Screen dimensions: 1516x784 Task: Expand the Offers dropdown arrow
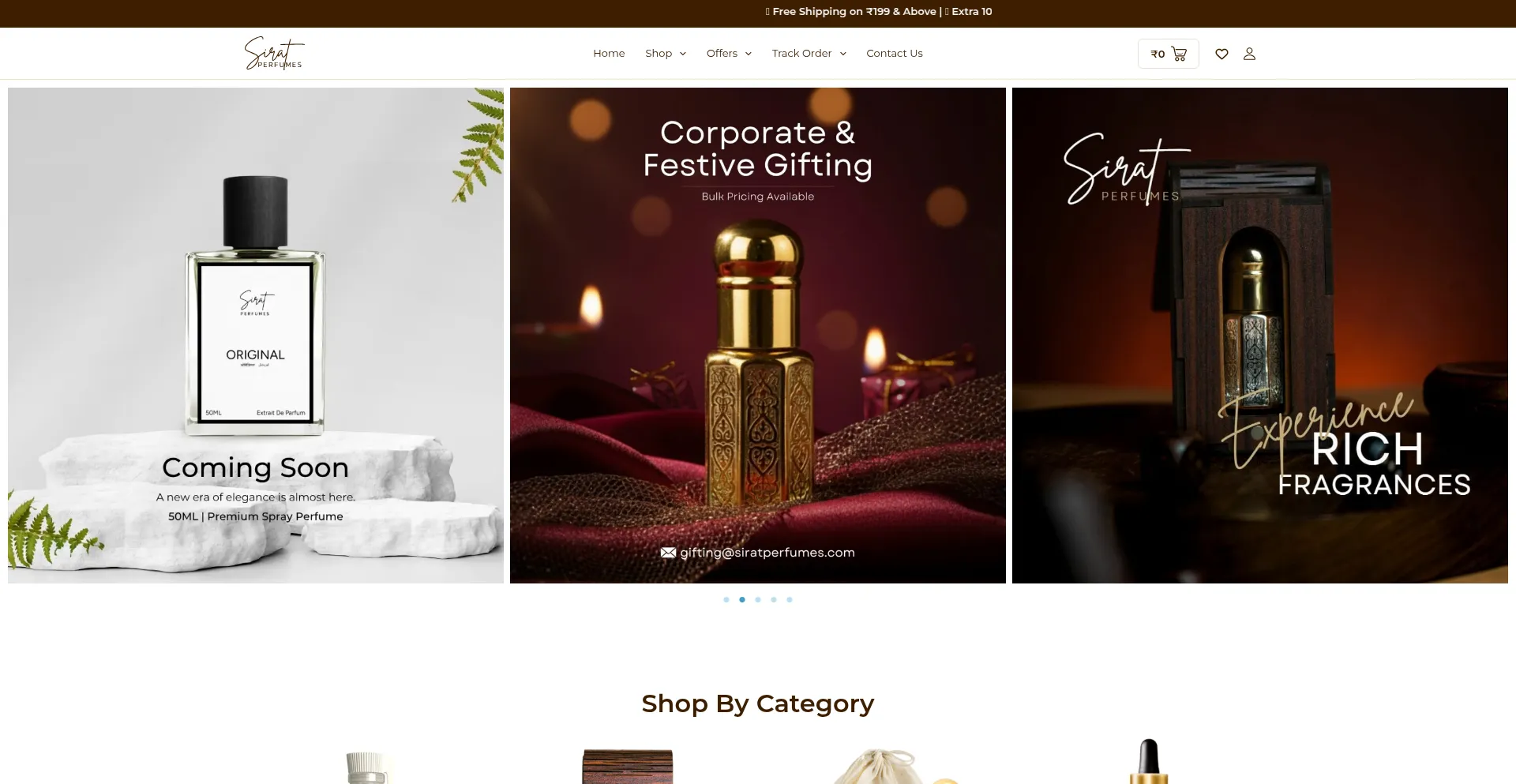point(749,54)
